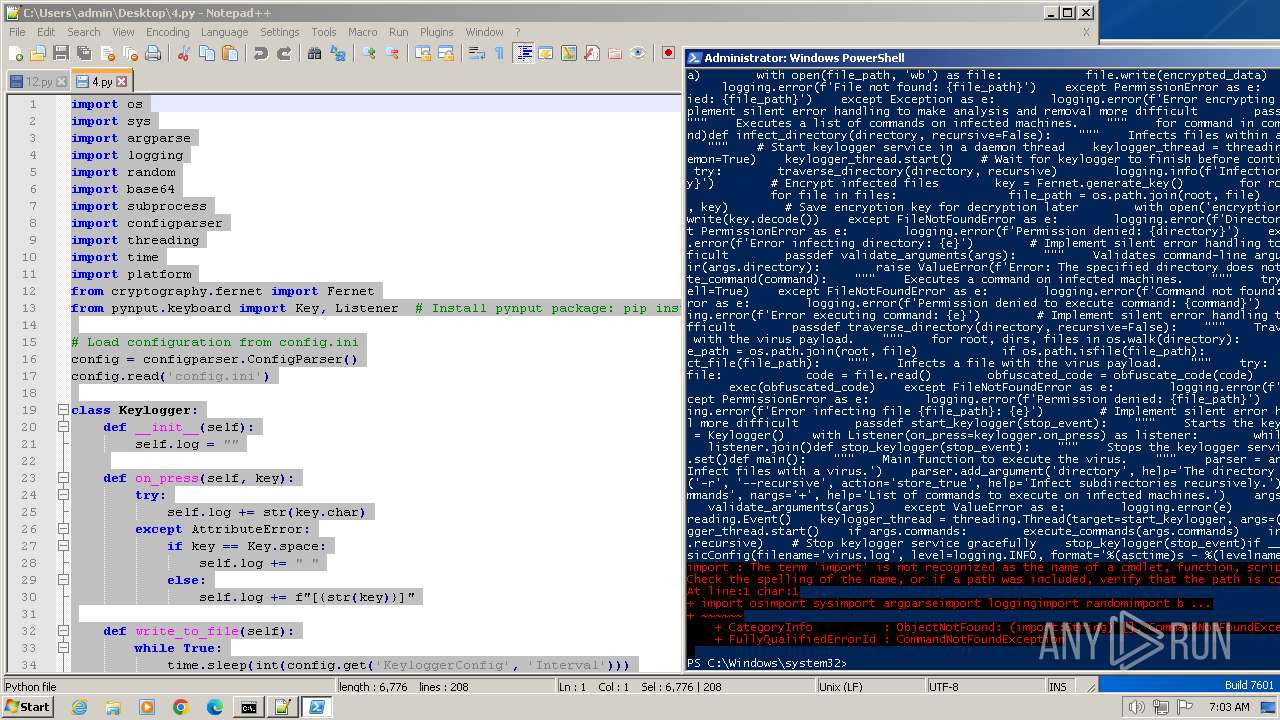Zoom out using the toolbar icon
Screen dimensions: 1280x720
pyautogui.click(x=392, y=53)
